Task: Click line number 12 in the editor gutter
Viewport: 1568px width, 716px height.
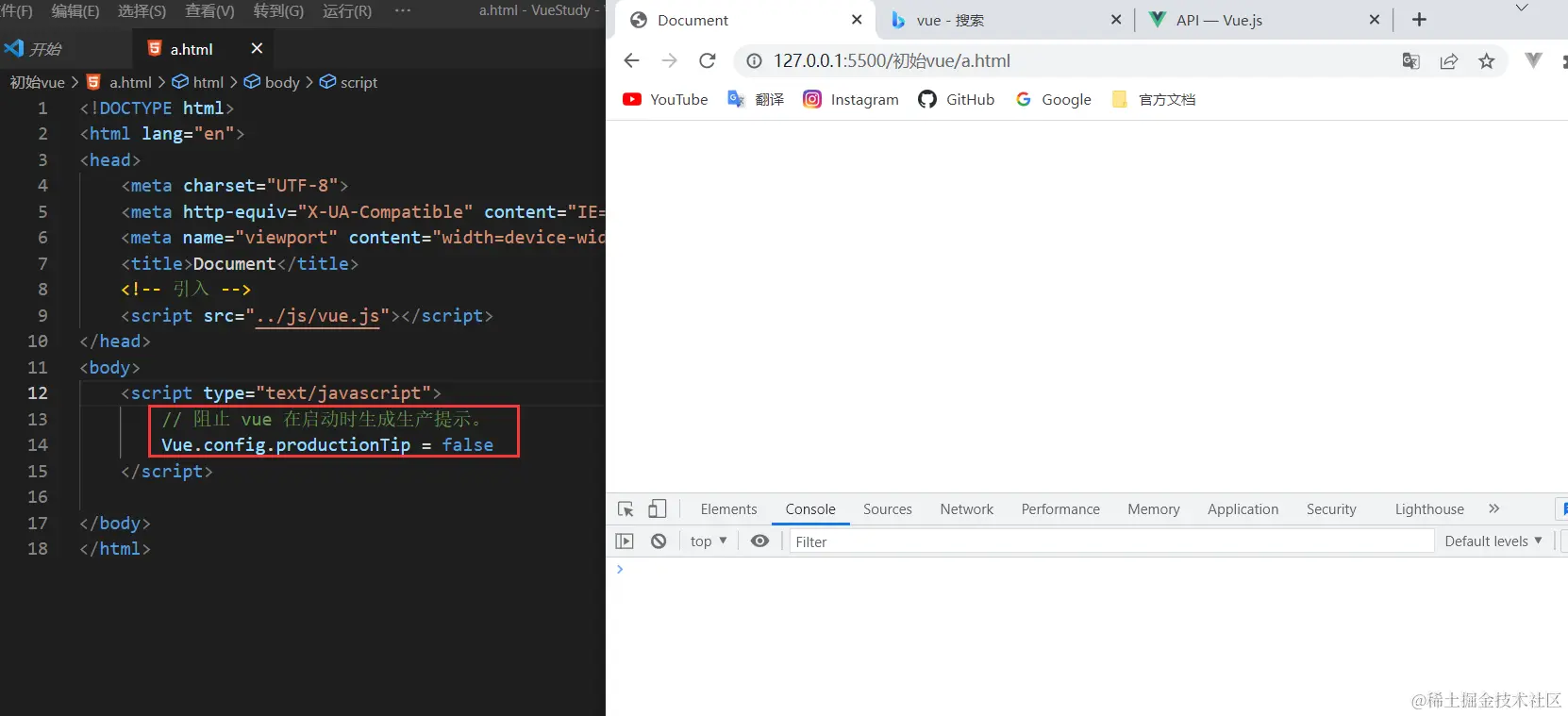Action: click(x=38, y=393)
